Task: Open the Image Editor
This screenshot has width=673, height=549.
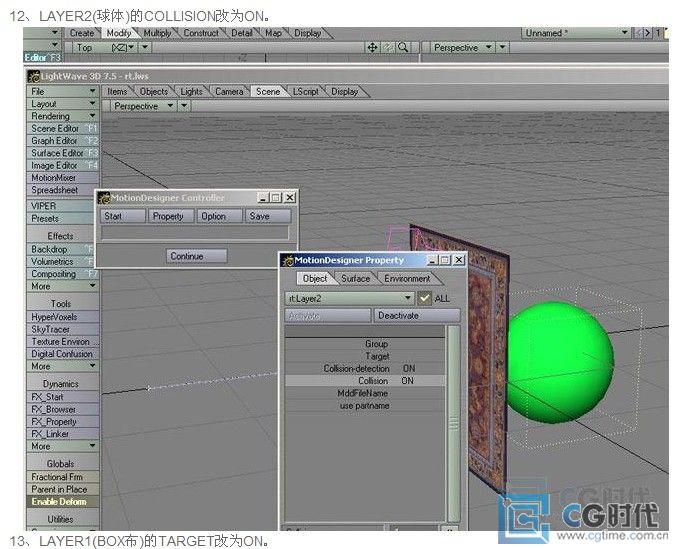Action: (x=63, y=165)
